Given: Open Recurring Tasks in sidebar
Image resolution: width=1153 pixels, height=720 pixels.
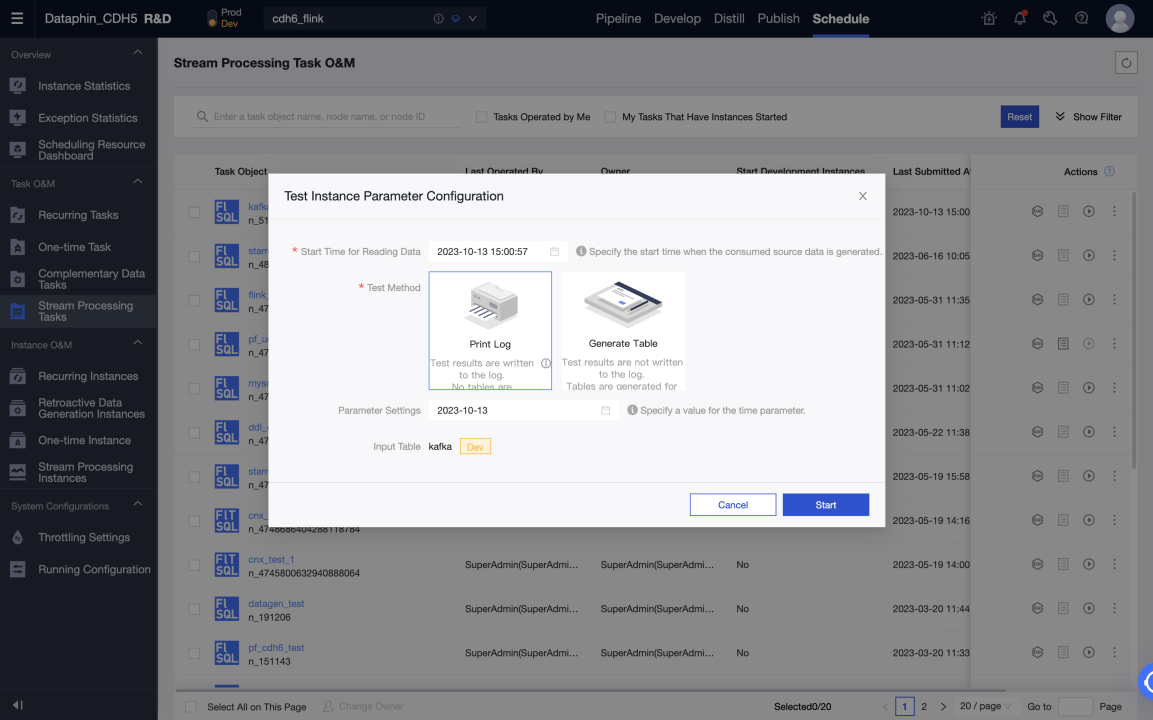Looking at the screenshot, I should pyautogui.click(x=78, y=215).
